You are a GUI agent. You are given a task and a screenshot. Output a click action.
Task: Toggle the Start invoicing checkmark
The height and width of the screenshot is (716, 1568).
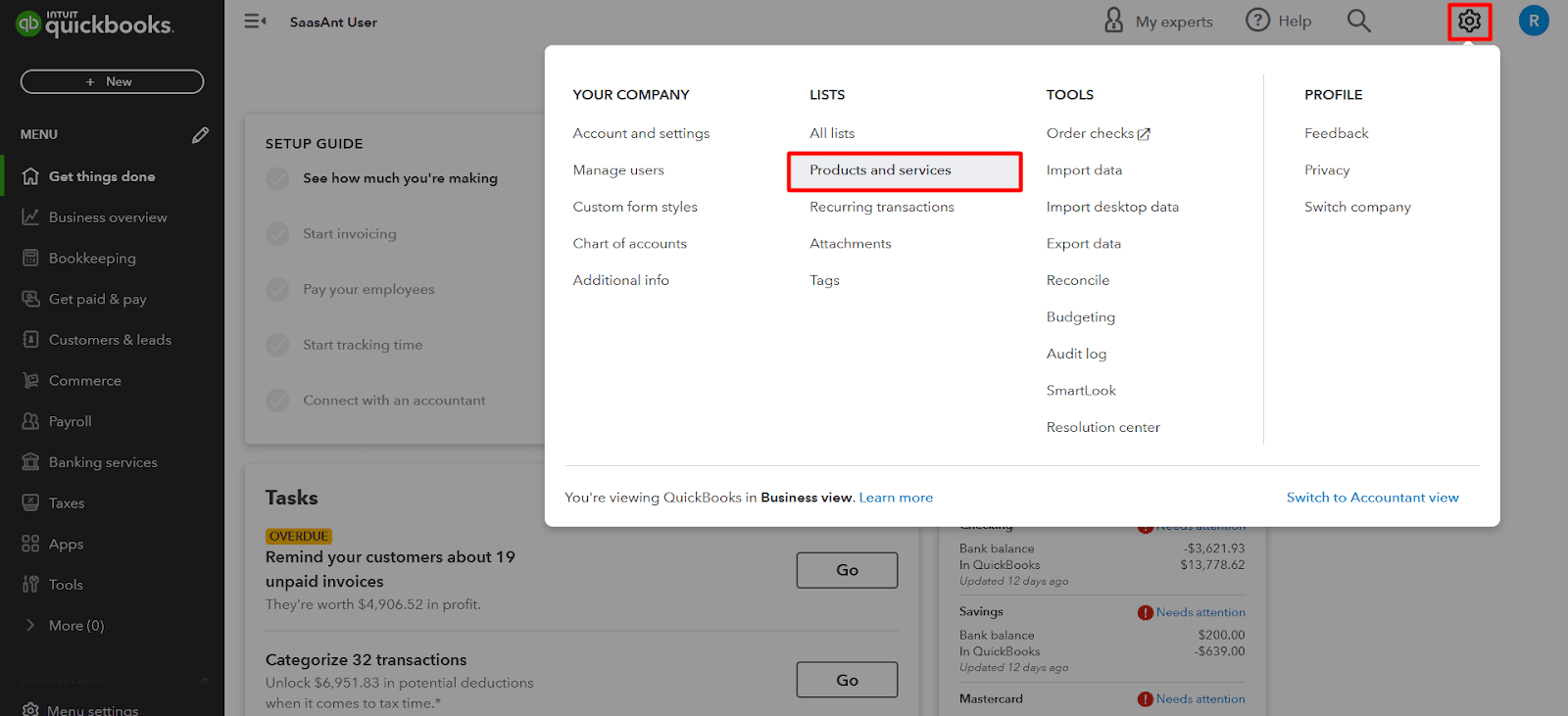click(x=278, y=234)
